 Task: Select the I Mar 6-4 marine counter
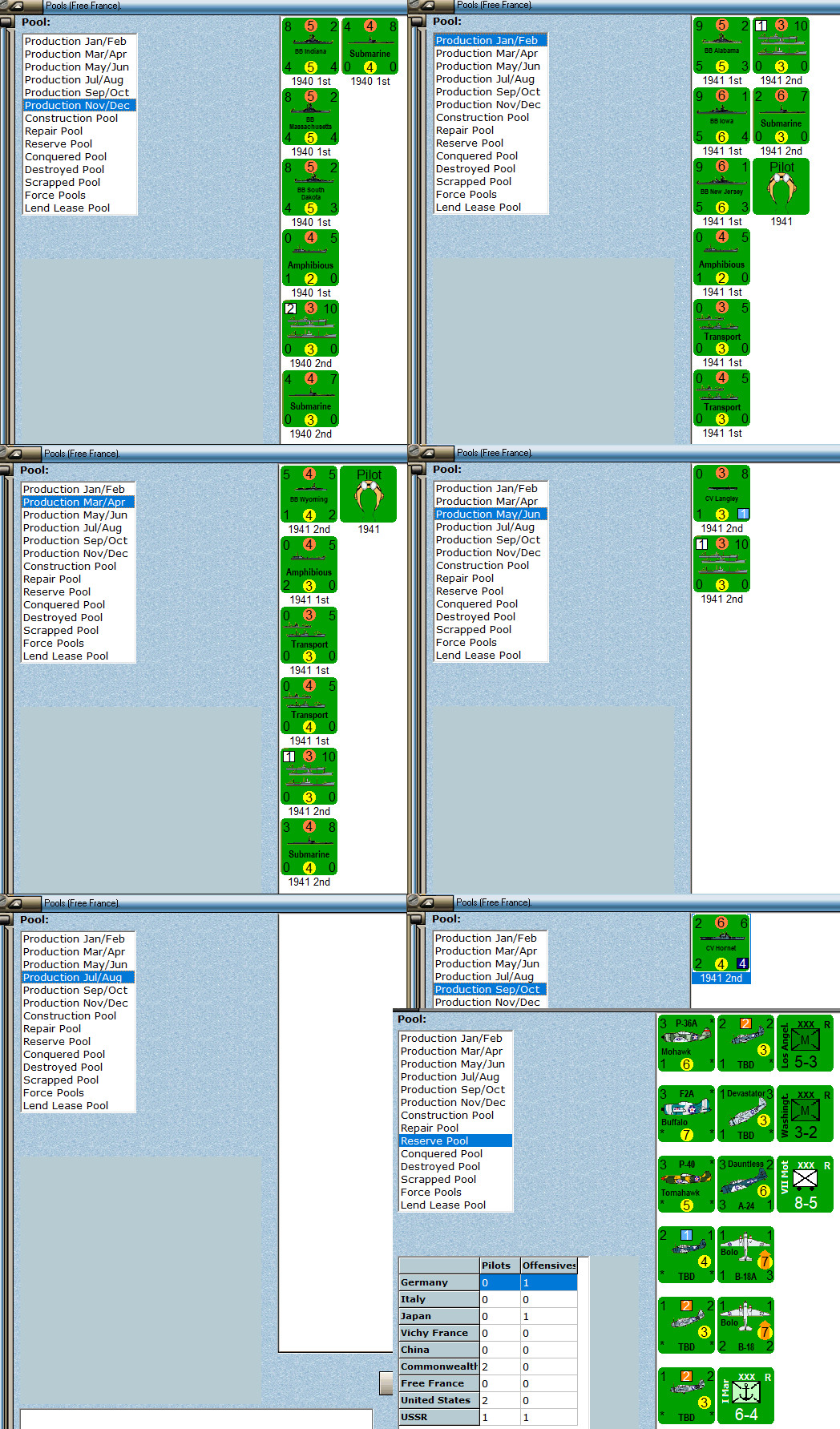[x=746, y=1395]
